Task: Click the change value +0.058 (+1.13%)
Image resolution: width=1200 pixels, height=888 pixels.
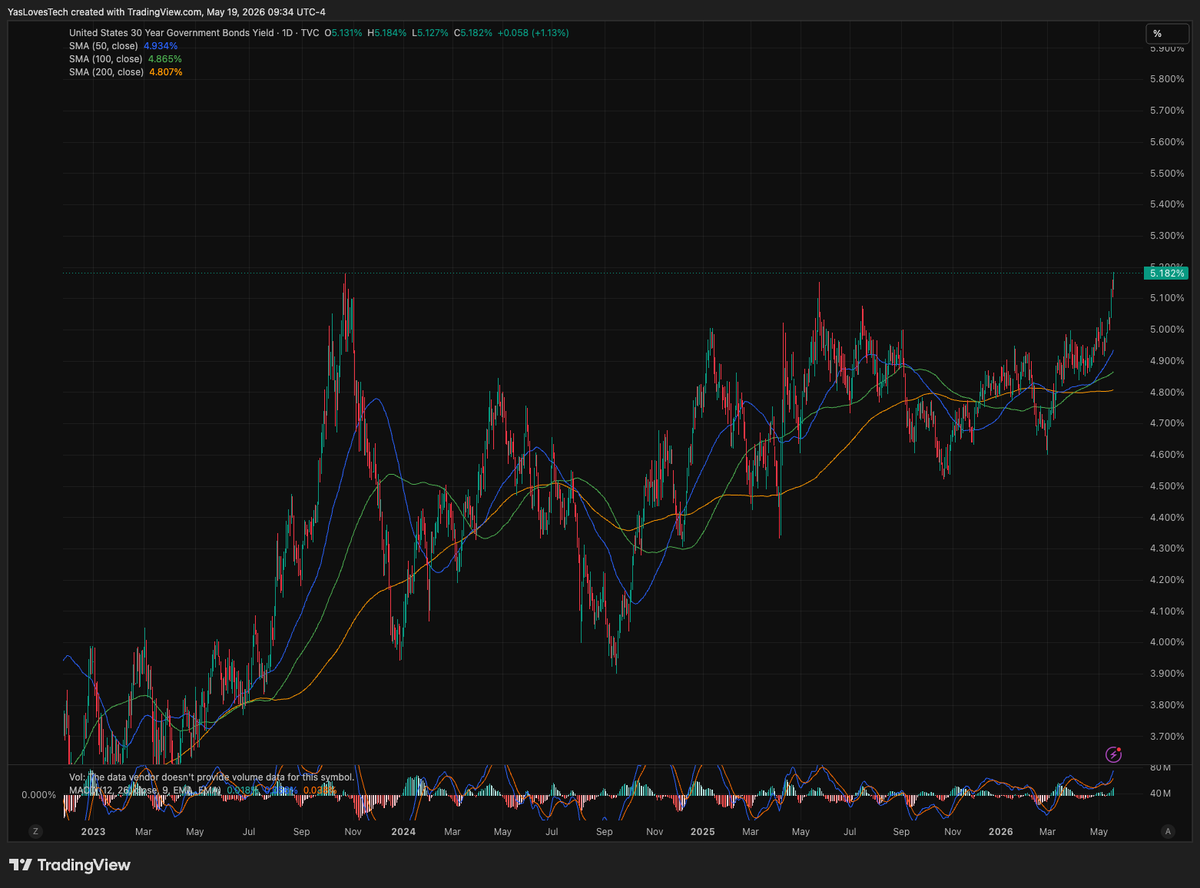Action: coord(534,33)
